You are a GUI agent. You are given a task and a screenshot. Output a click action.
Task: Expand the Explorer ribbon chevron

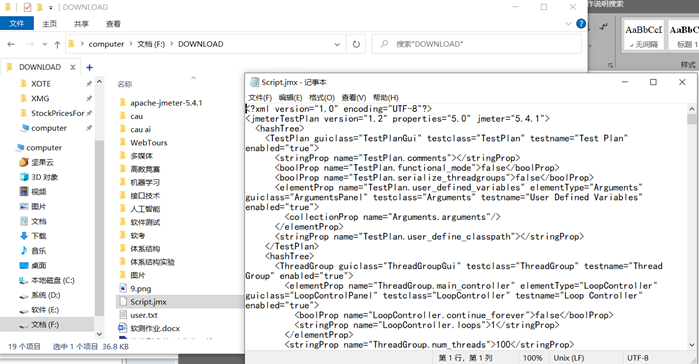568,24
